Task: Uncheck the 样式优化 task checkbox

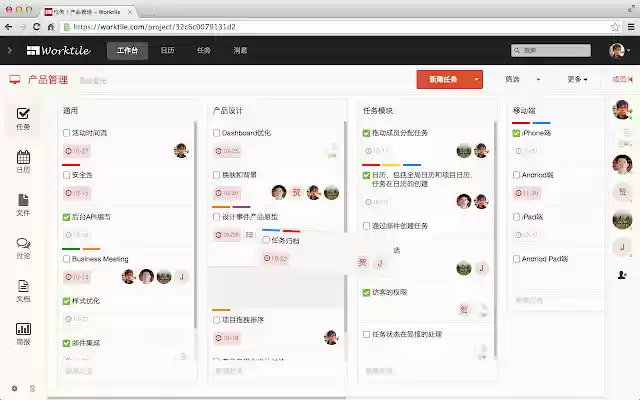Action: [67, 301]
